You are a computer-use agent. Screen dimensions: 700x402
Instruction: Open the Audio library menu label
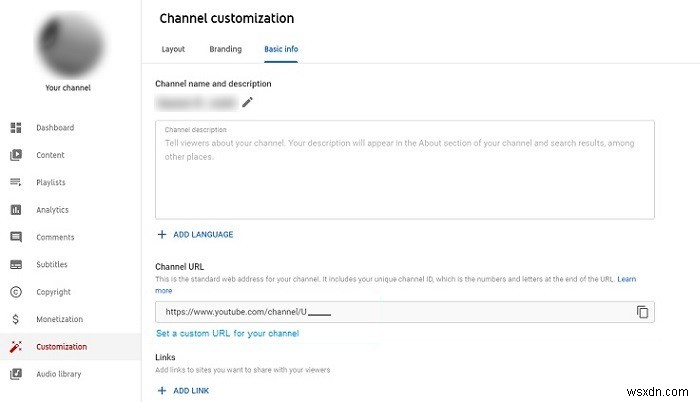coord(59,374)
